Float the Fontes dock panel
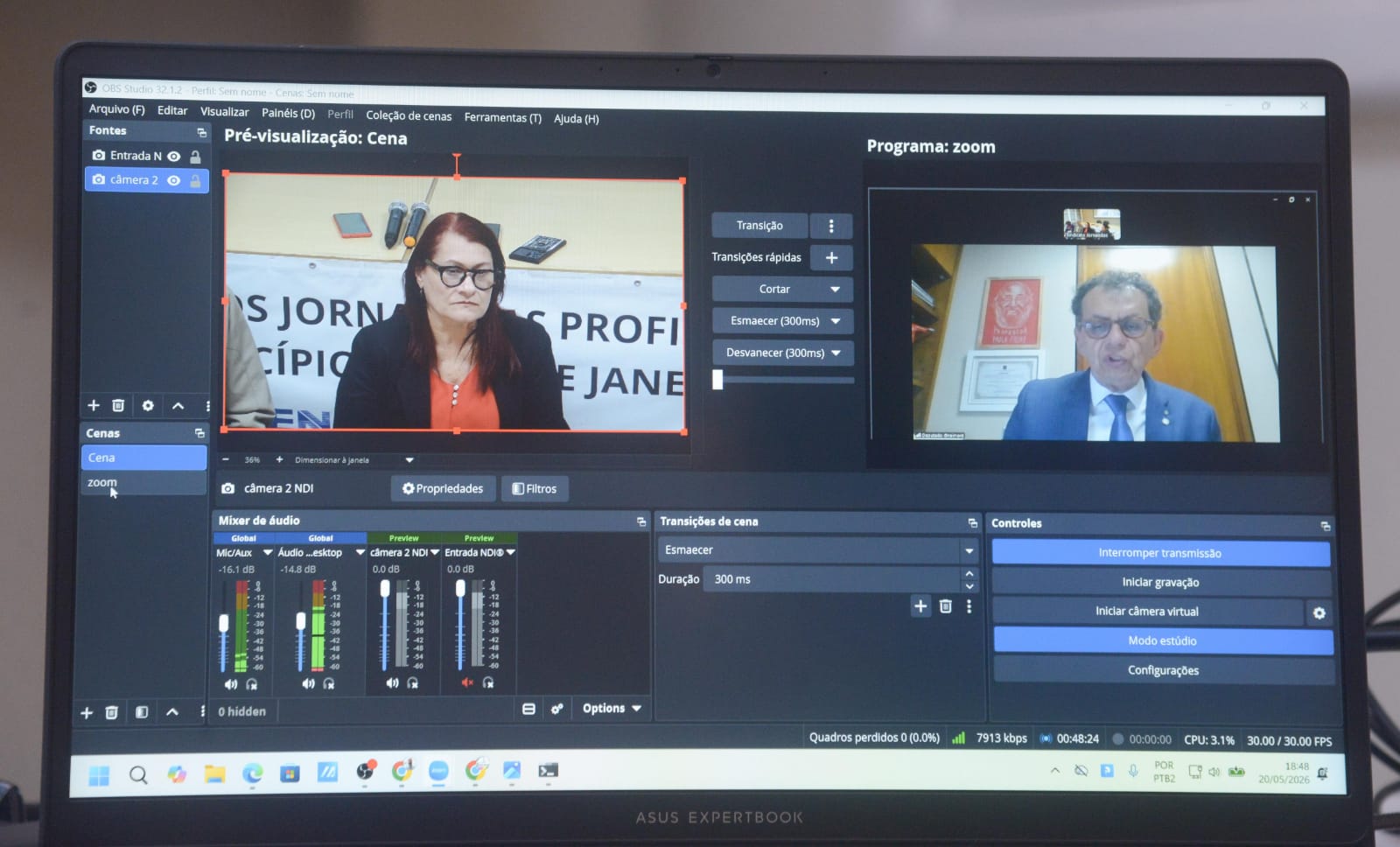This screenshot has height=847, width=1400. pos(202,132)
